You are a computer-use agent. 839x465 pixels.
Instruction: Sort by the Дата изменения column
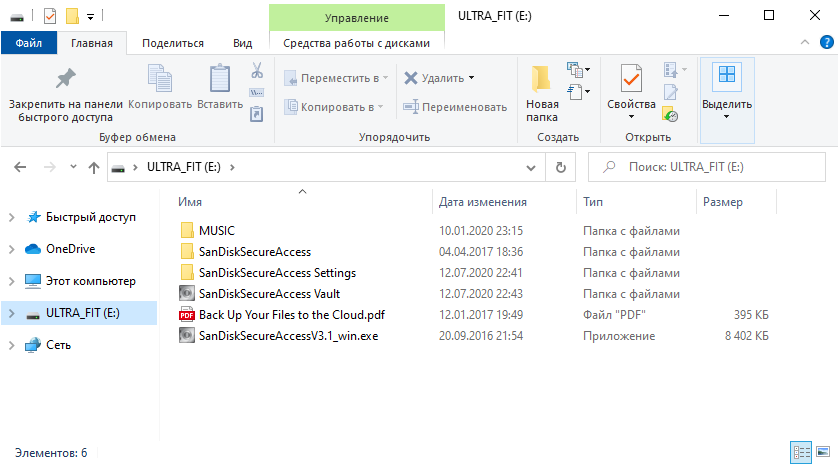pyautogui.click(x=483, y=202)
